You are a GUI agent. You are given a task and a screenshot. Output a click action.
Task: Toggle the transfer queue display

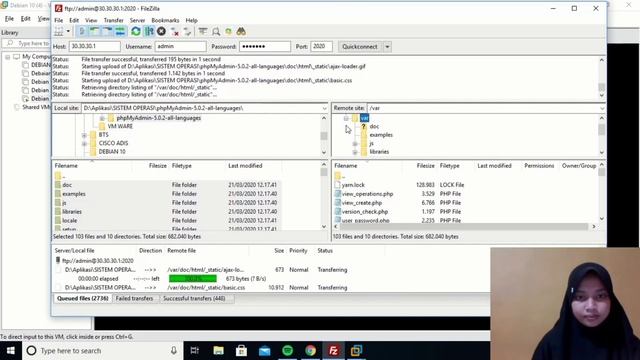coord(120,31)
